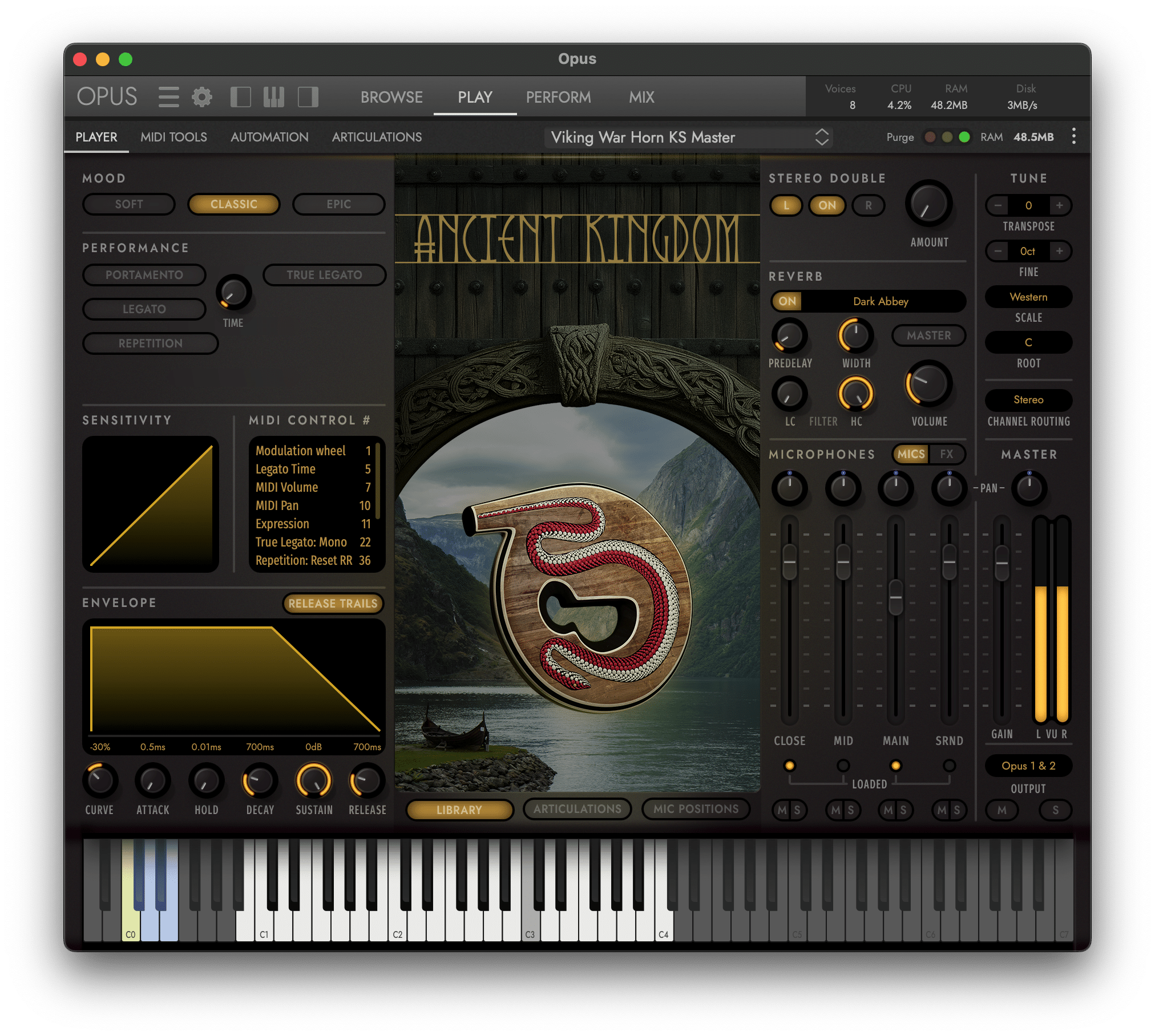The width and height of the screenshot is (1155, 1036).
Task: Open the Opus 1 & 2 output dropdown
Action: [1028, 766]
